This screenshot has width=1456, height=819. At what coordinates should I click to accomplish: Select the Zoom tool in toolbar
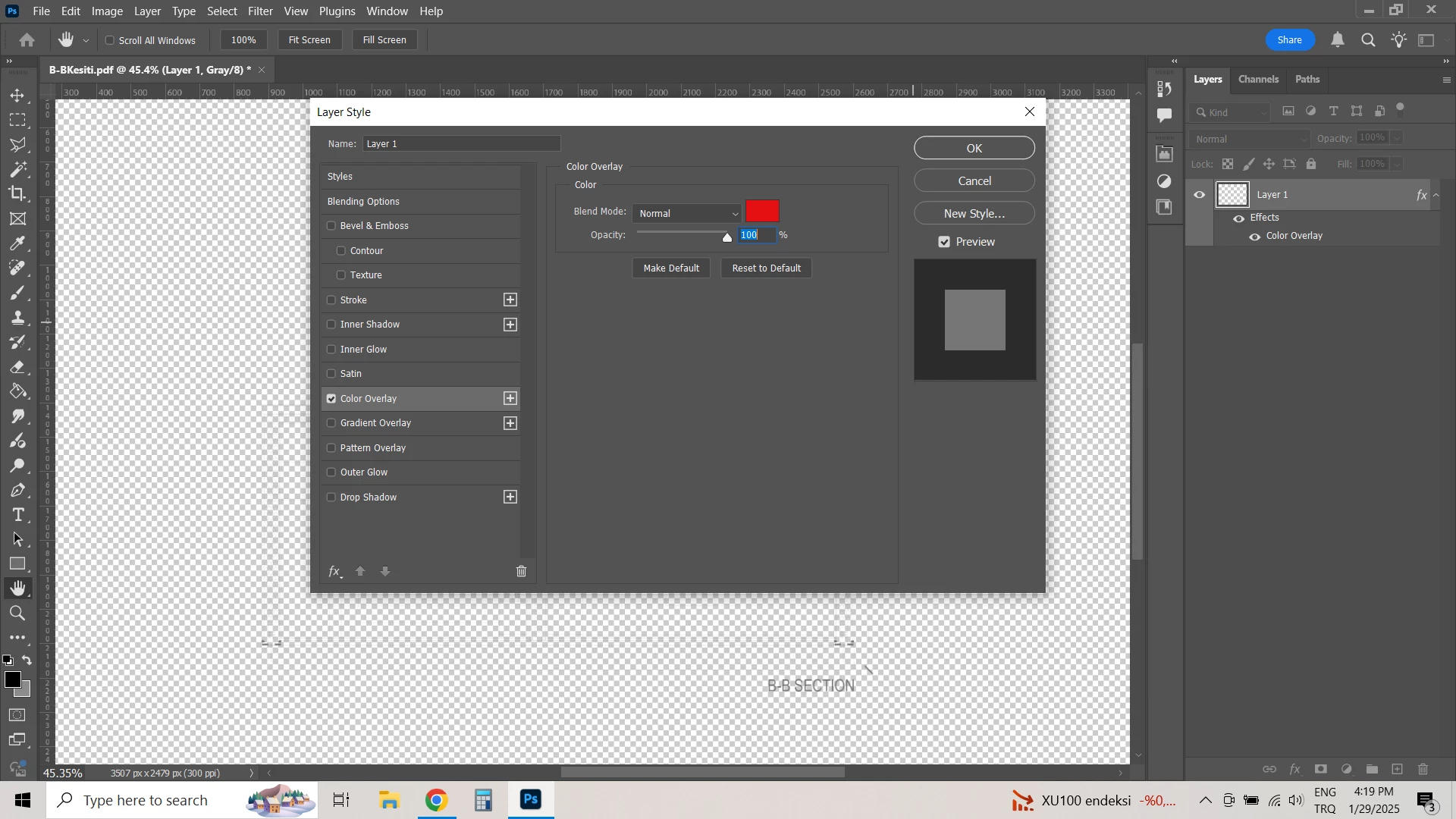(17, 613)
